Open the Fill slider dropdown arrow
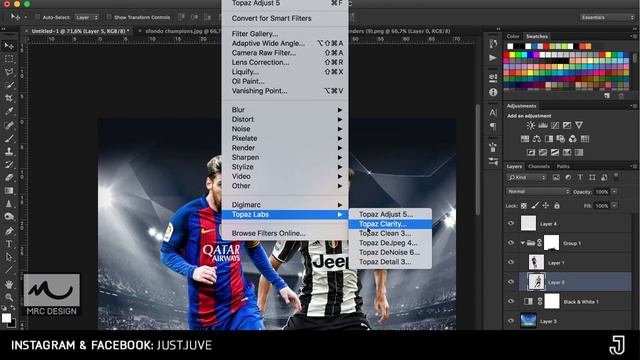 [x=614, y=206]
